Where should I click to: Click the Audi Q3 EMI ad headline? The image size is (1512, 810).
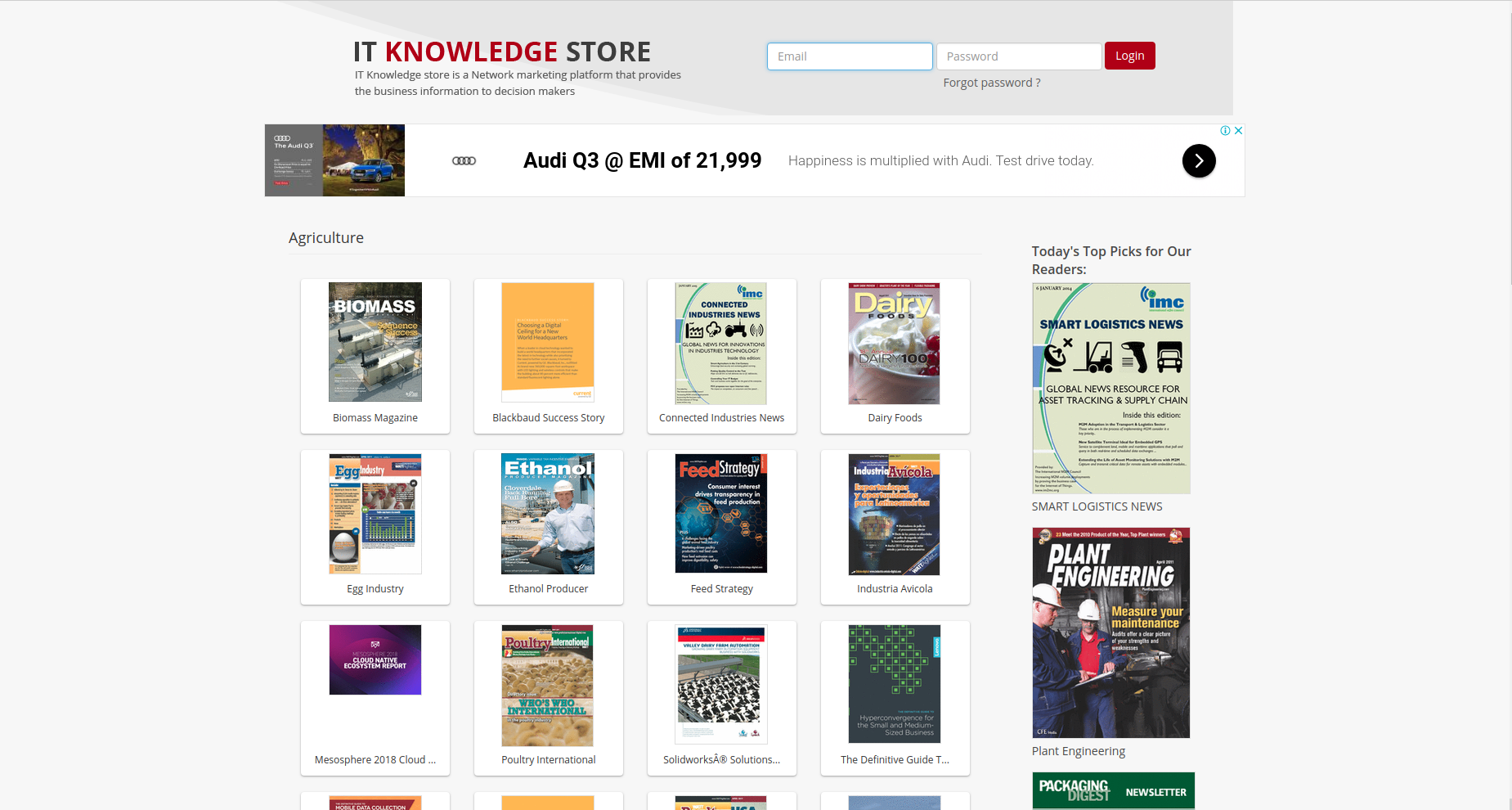[x=642, y=160]
